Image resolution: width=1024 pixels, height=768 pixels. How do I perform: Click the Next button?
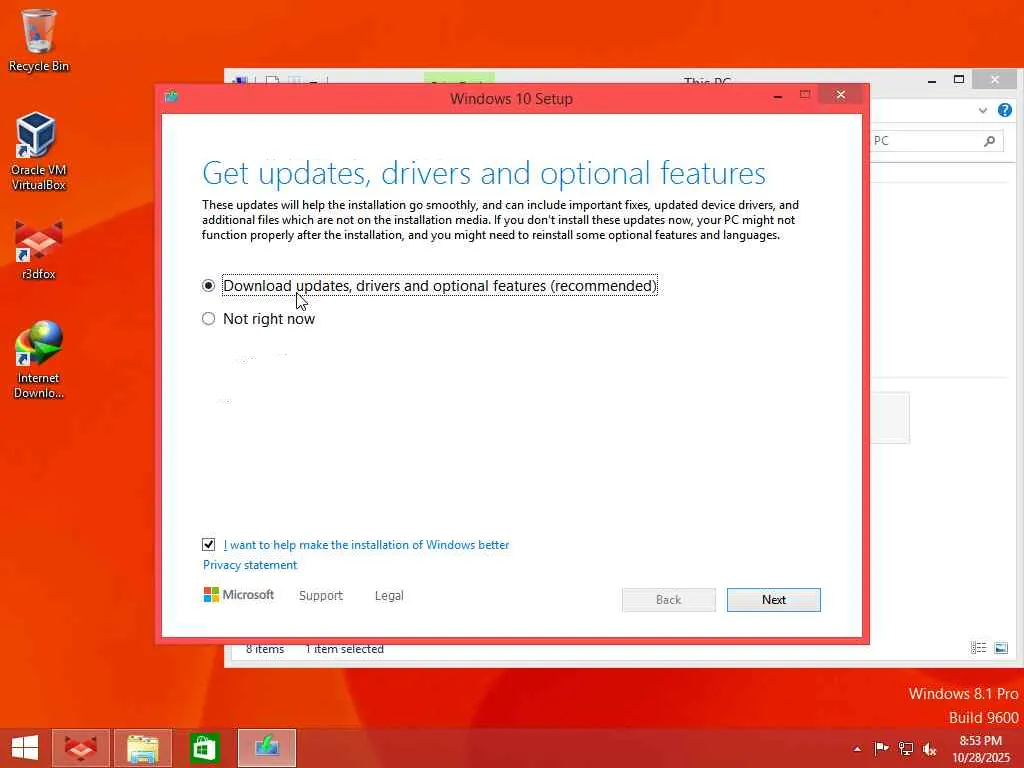(773, 600)
